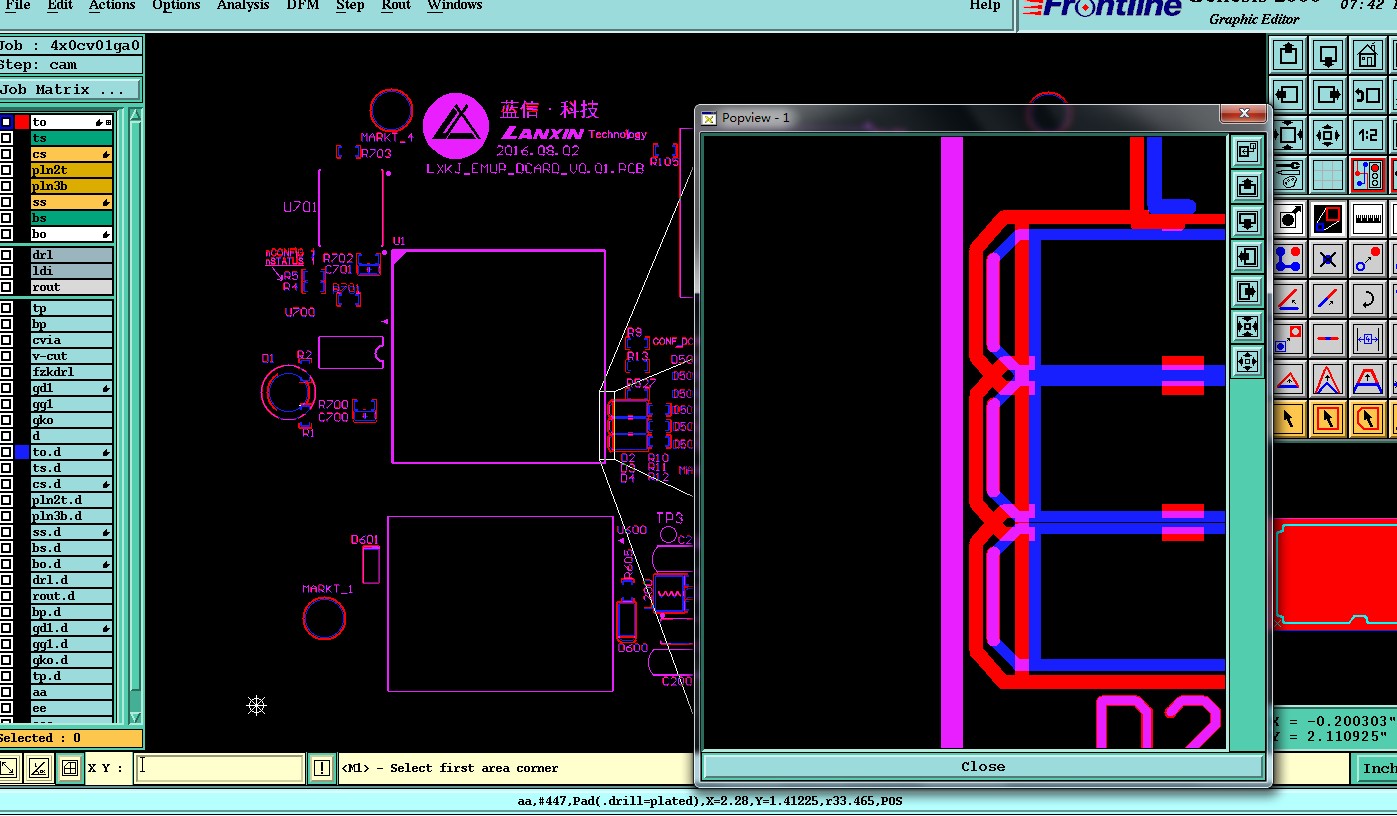
Task: Select the layer named ldi
Action: (x=71, y=271)
